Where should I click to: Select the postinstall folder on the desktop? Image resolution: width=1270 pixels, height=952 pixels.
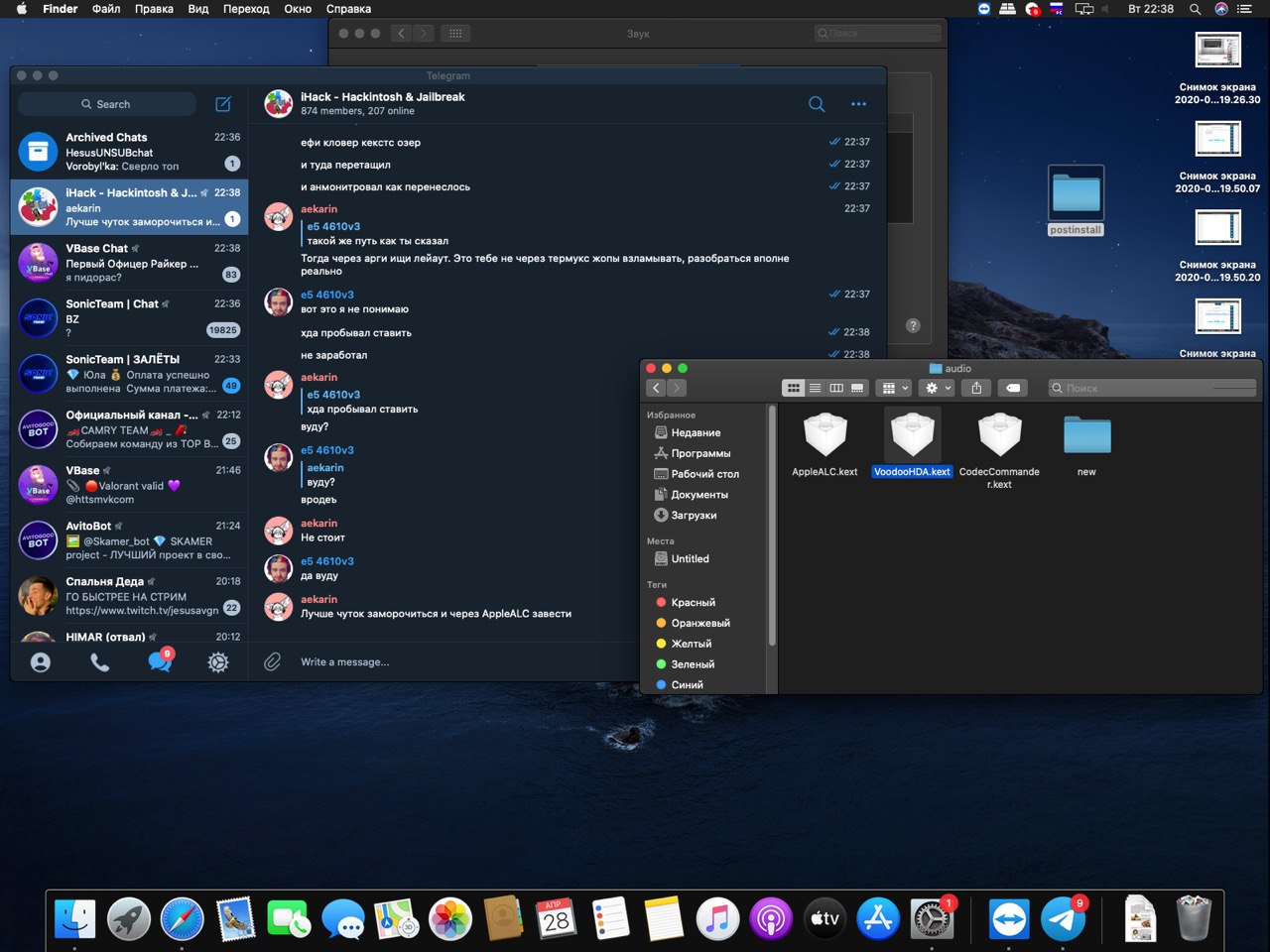coord(1076,200)
